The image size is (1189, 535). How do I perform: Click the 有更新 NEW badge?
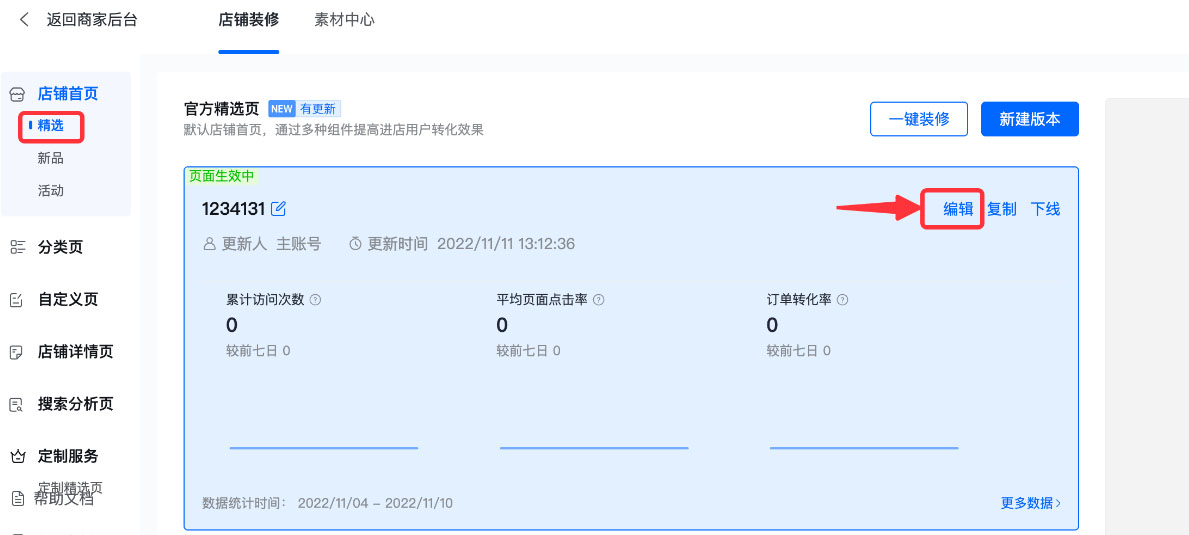tap(305, 108)
